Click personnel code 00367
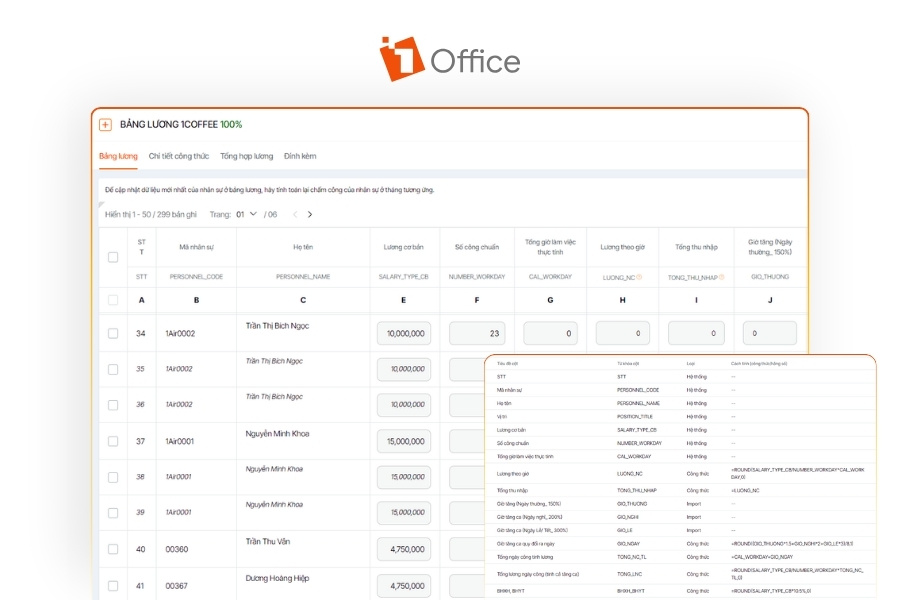The width and height of the screenshot is (900, 600). coord(177,586)
